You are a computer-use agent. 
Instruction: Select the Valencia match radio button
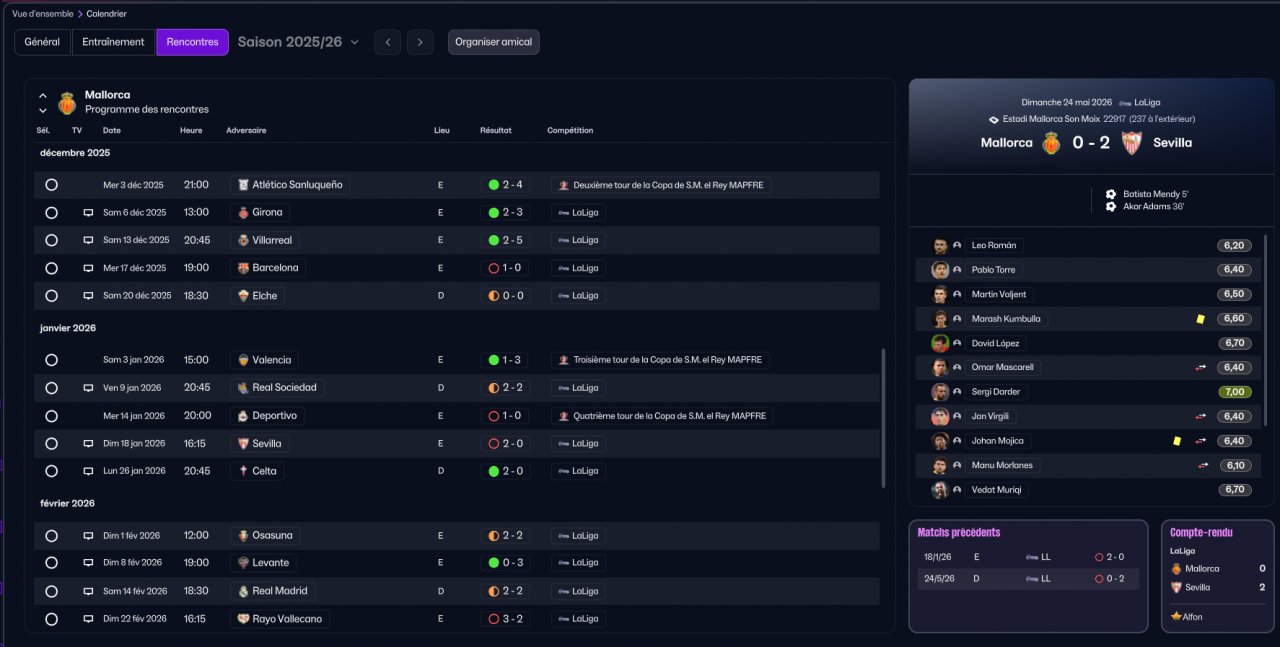[51, 360]
